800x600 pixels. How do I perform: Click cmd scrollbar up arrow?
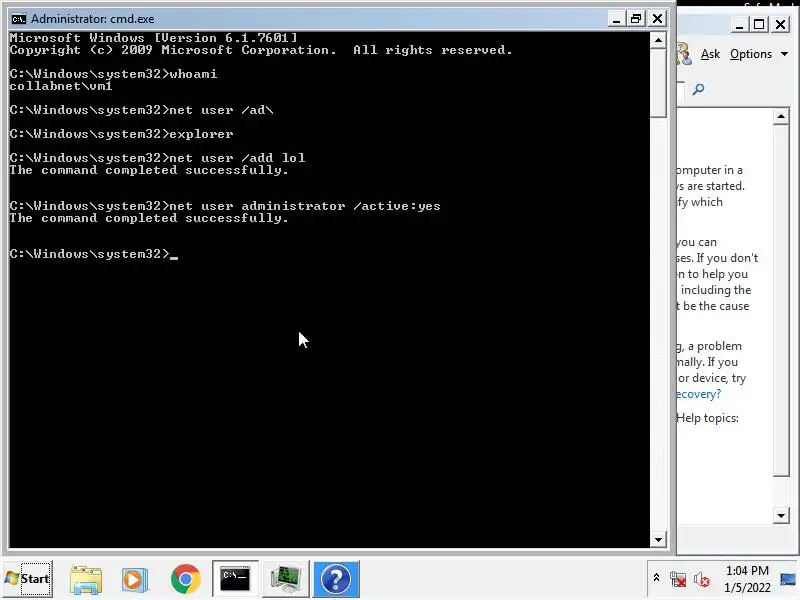(x=658, y=40)
